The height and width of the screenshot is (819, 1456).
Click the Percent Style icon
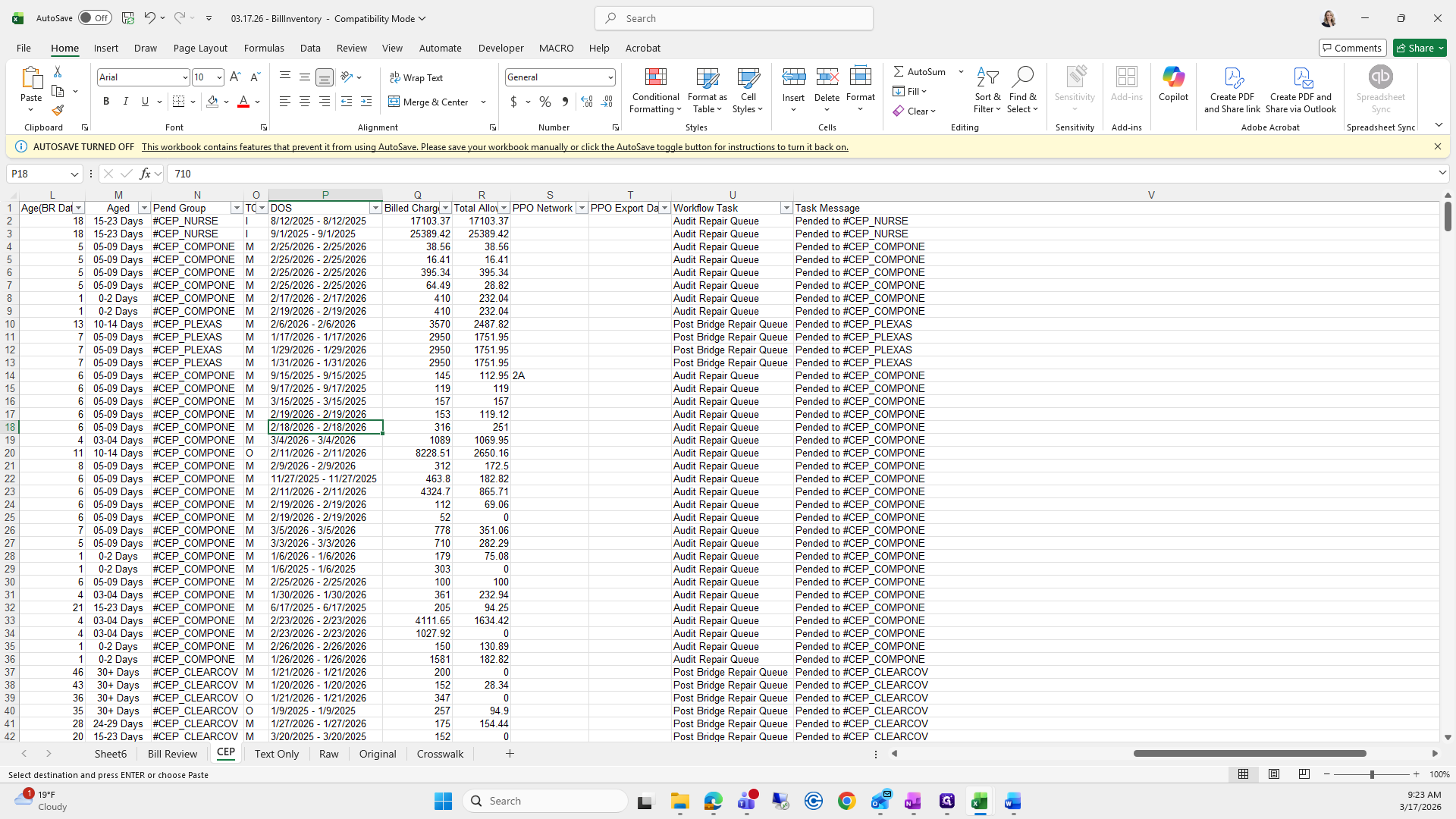545,102
